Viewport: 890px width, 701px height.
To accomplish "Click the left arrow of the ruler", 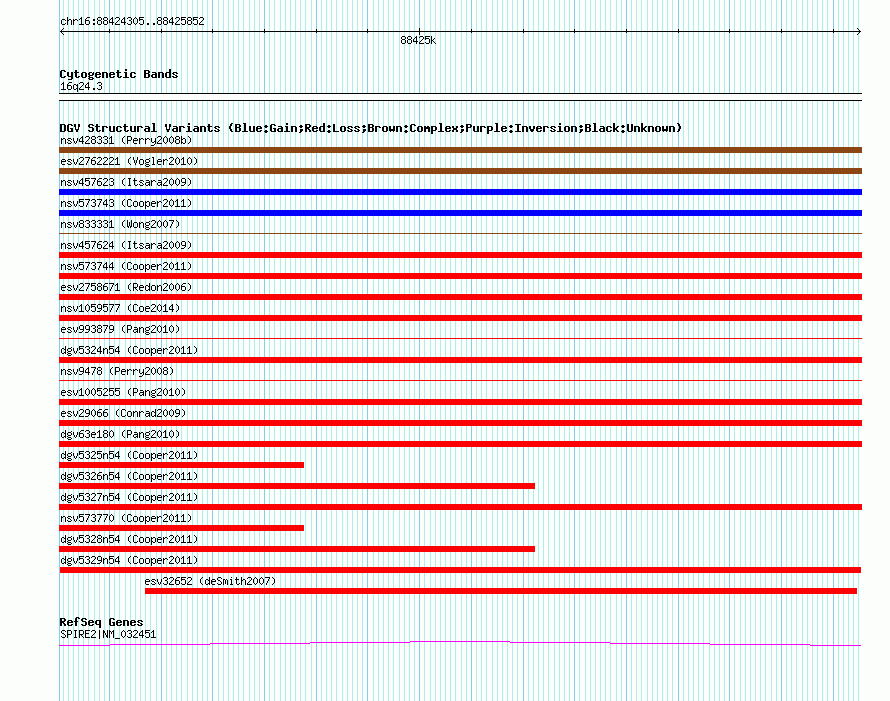I will pos(62,32).
